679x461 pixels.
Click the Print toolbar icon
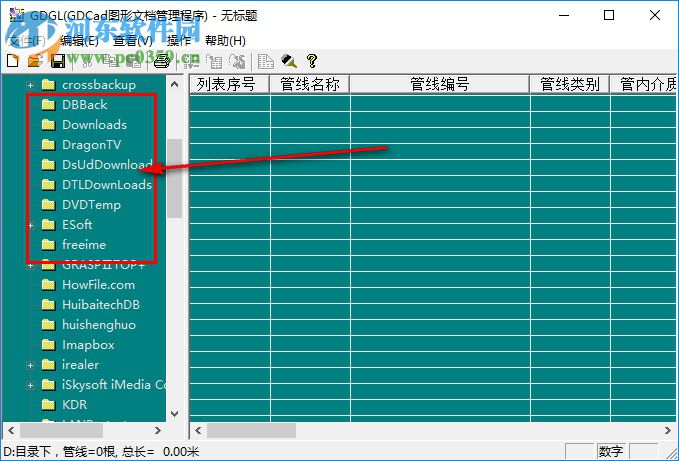point(162,61)
